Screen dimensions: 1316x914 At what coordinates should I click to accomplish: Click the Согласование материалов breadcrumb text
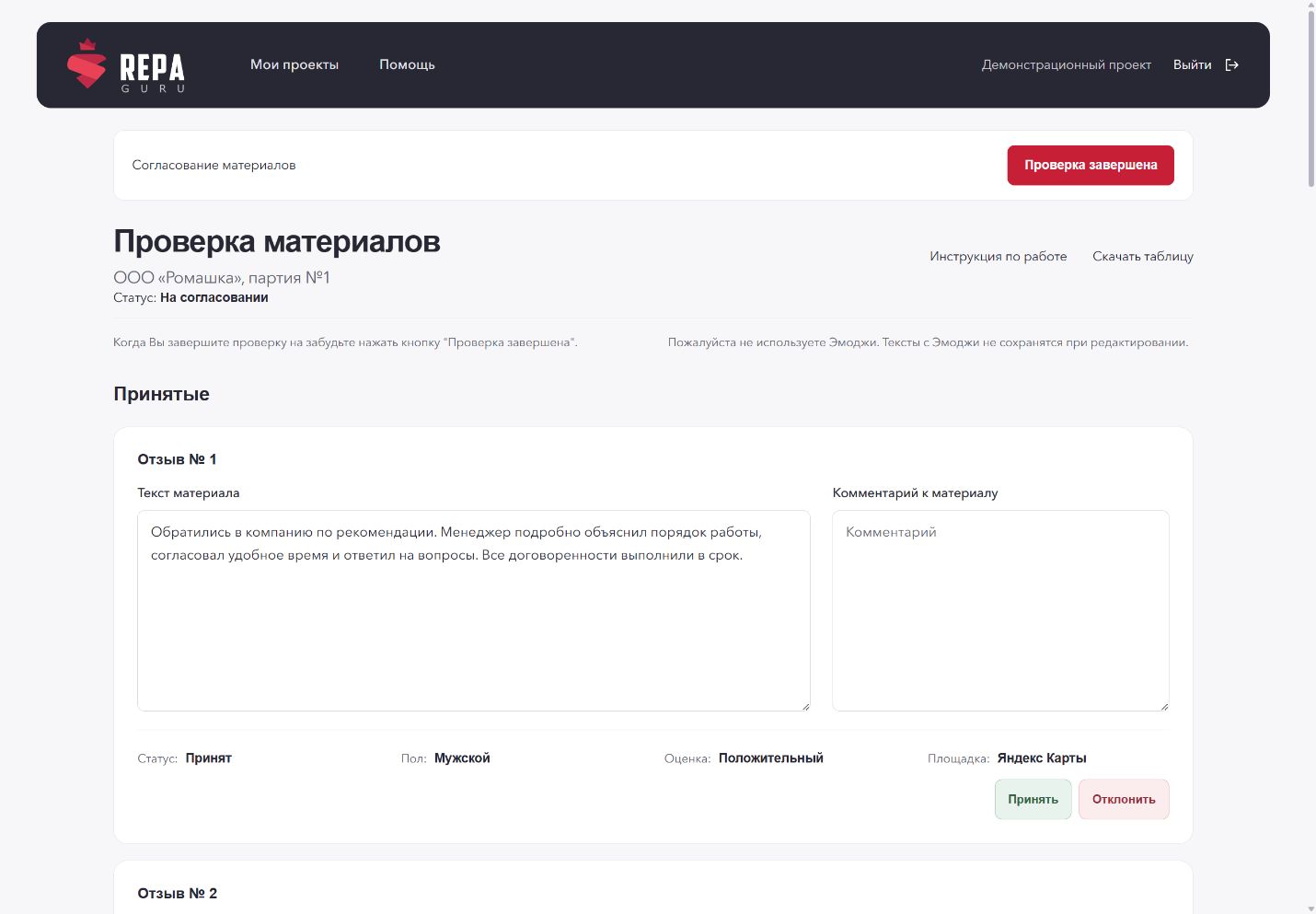[x=214, y=165]
